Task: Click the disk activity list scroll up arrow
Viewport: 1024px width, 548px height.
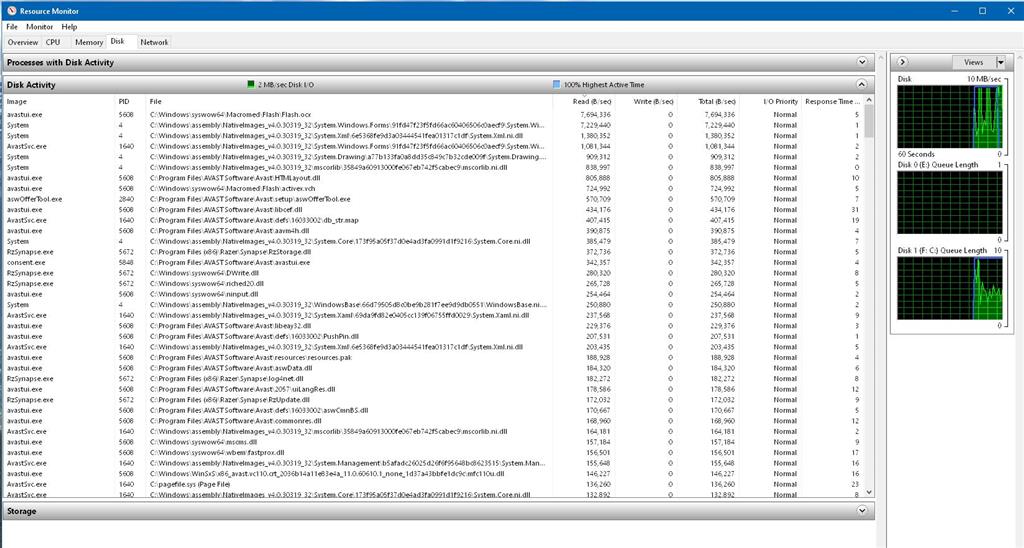Action: pos(869,101)
